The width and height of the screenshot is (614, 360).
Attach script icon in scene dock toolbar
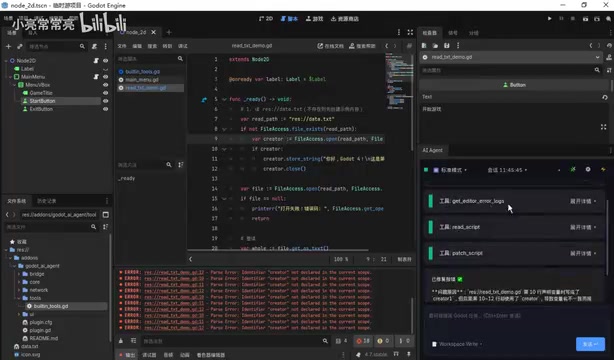click(x=94, y=46)
